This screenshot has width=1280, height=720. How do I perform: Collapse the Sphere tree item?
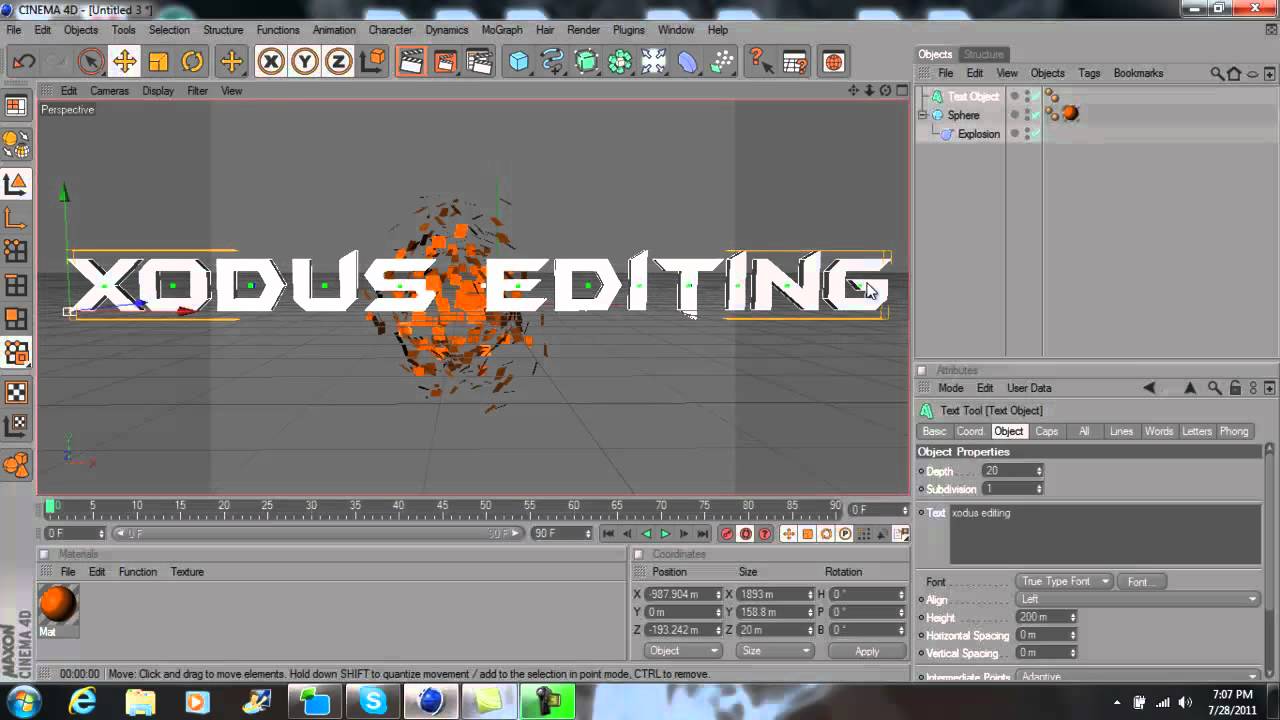923,115
